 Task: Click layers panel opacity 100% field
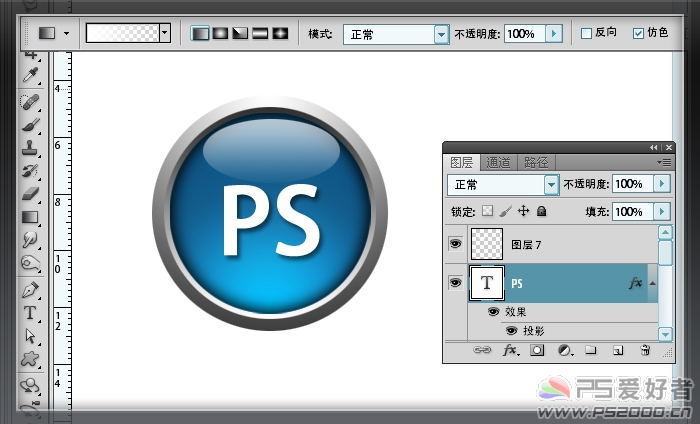tap(633, 184)
